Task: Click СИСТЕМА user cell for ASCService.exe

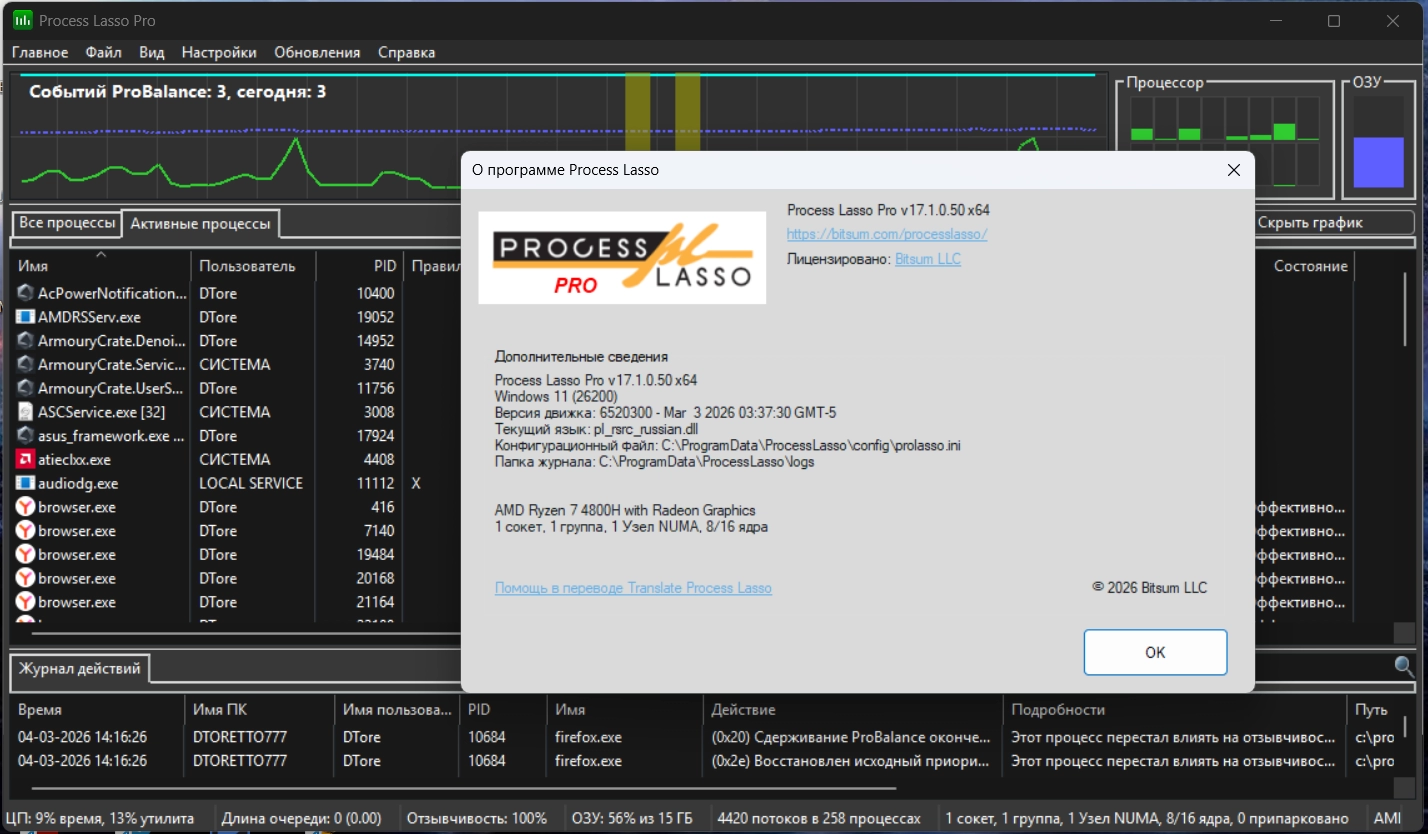Action: click(x=235, y=412)
